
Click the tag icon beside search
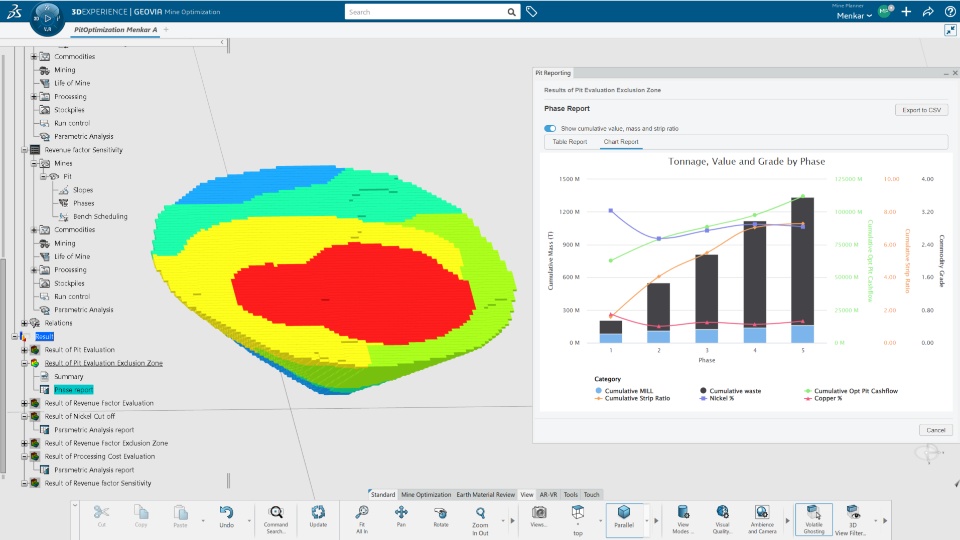point(531,12)
